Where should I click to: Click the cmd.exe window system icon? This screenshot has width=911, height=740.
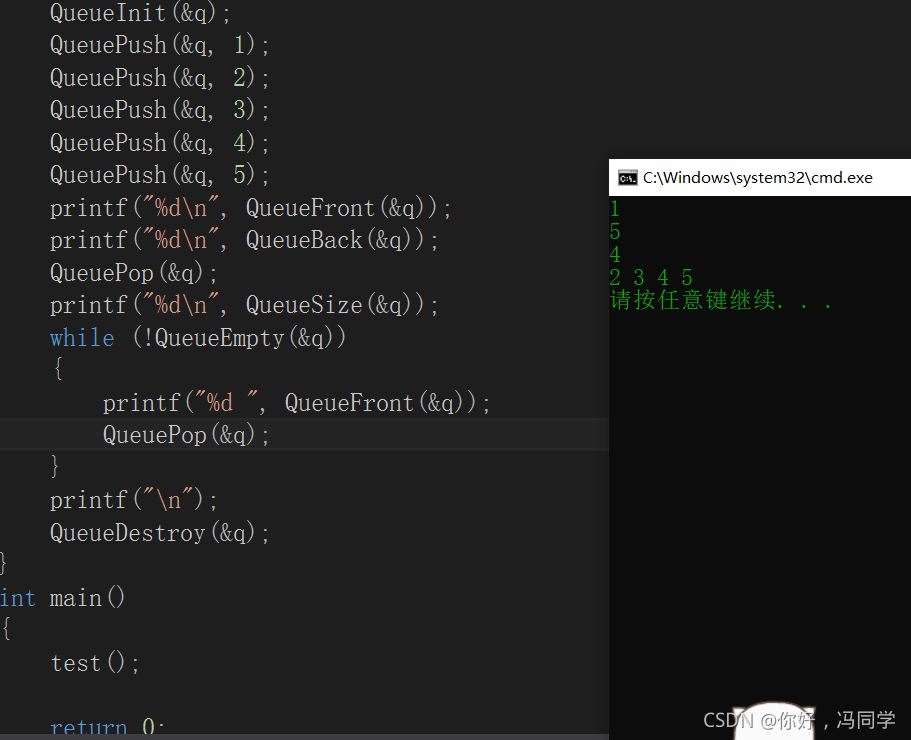point(627,178)
